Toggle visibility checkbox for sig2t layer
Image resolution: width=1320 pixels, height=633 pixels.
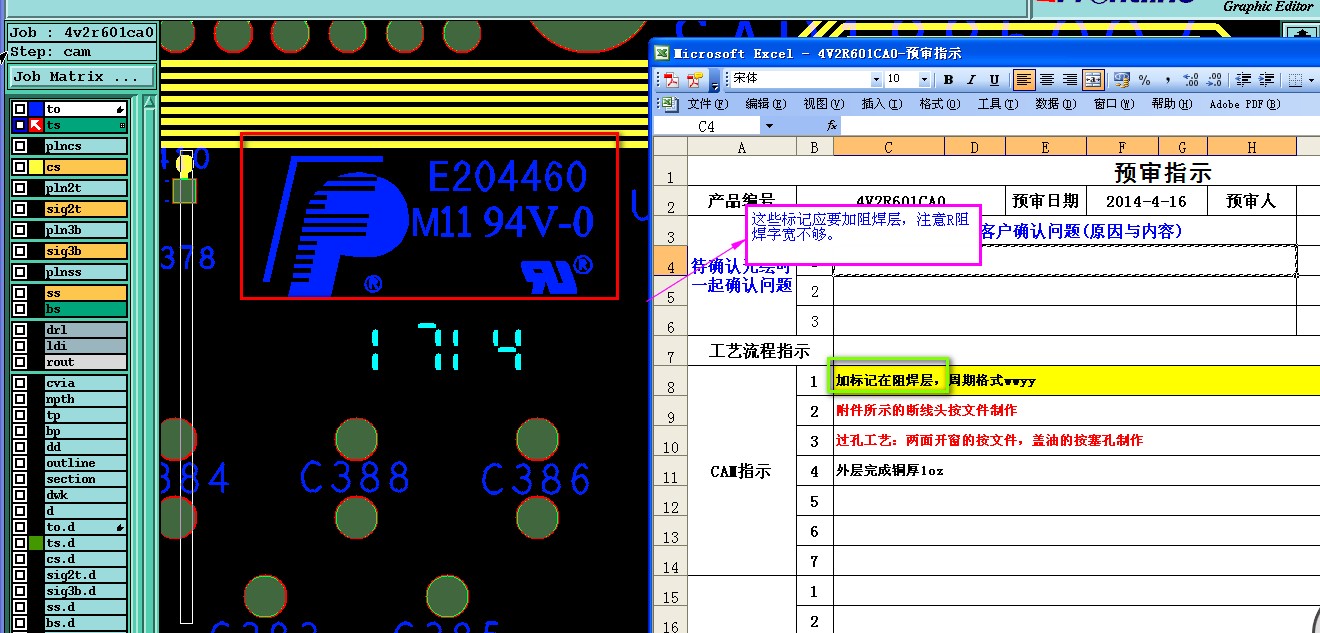20,209
